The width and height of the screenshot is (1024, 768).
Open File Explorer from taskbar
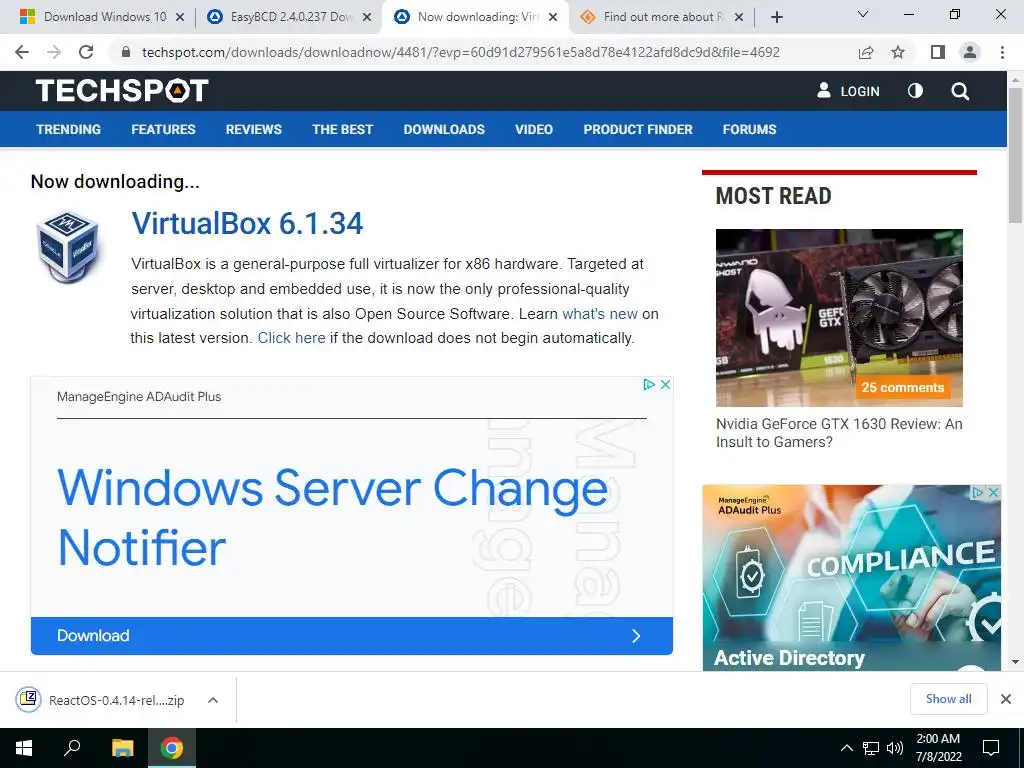pyautogui.click(x=122, y=748)
